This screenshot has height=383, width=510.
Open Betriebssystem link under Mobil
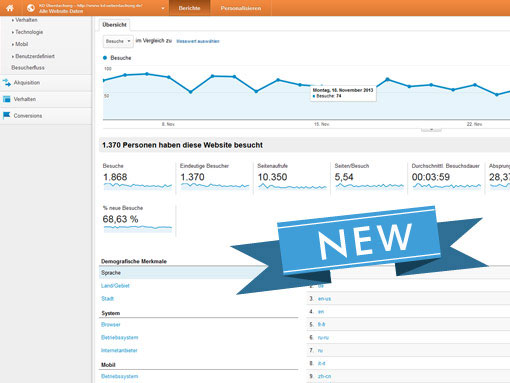(119, 376)
